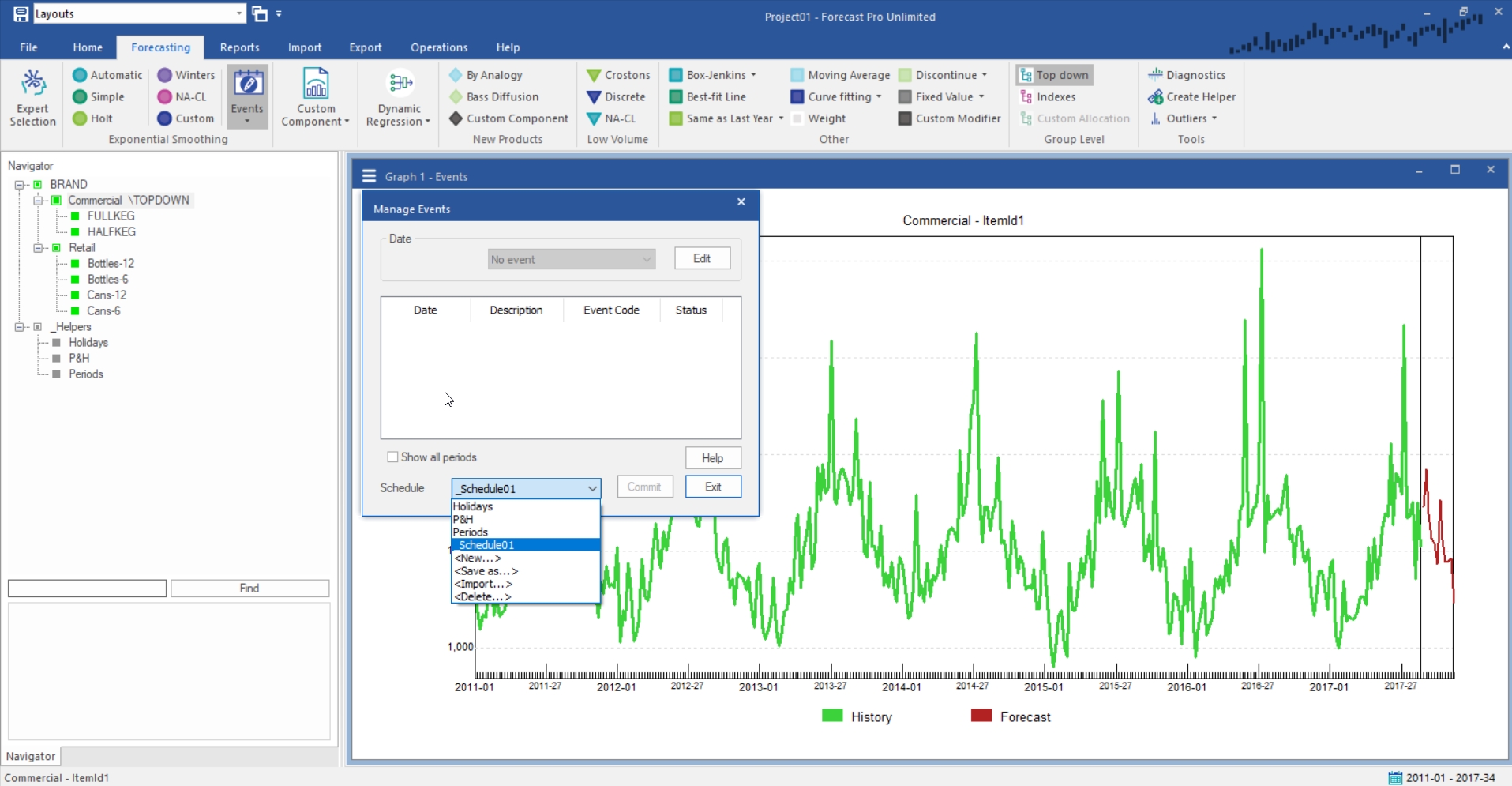Screen dimensions: 1512x786
Task: Select Holidays in the schedule list
Action: (x=525, y=506)
